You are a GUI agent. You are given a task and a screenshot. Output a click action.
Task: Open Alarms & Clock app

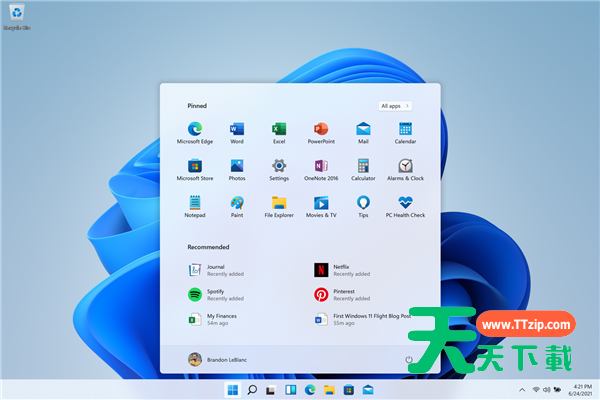pyautogui.click(x=405, y=167)
